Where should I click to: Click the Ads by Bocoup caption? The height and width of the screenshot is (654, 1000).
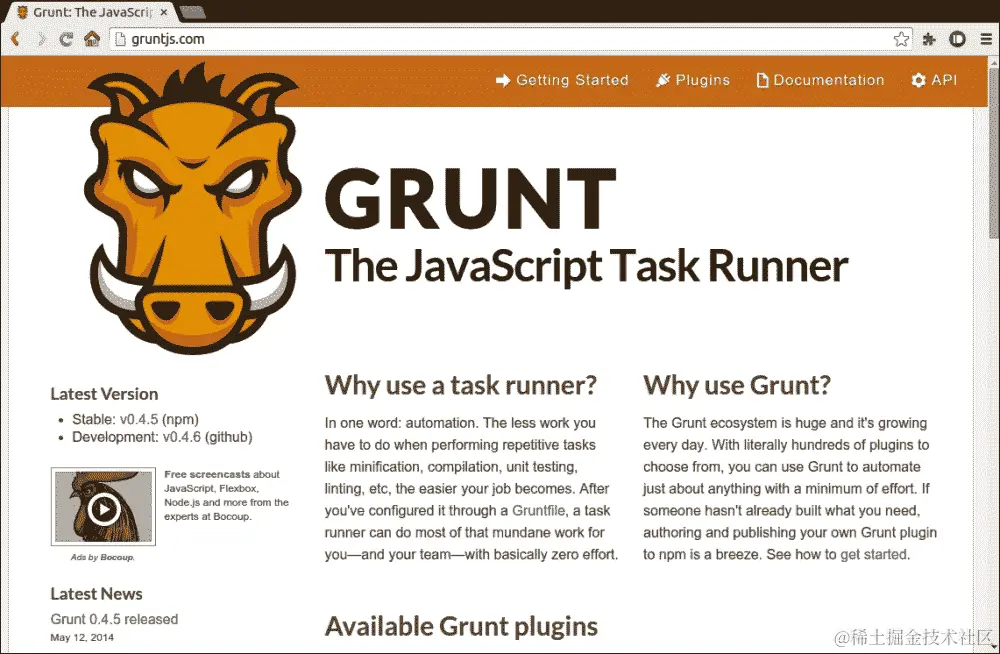tap(103, 557)
